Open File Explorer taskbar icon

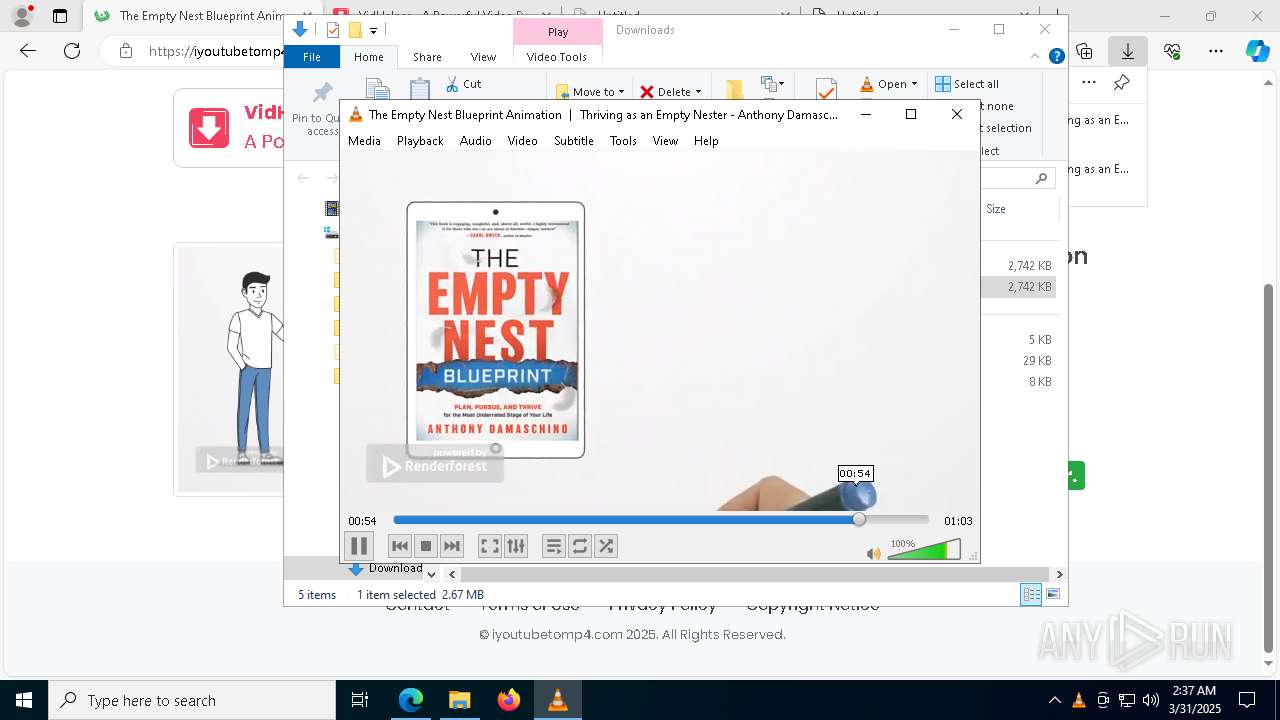[459, 700]
